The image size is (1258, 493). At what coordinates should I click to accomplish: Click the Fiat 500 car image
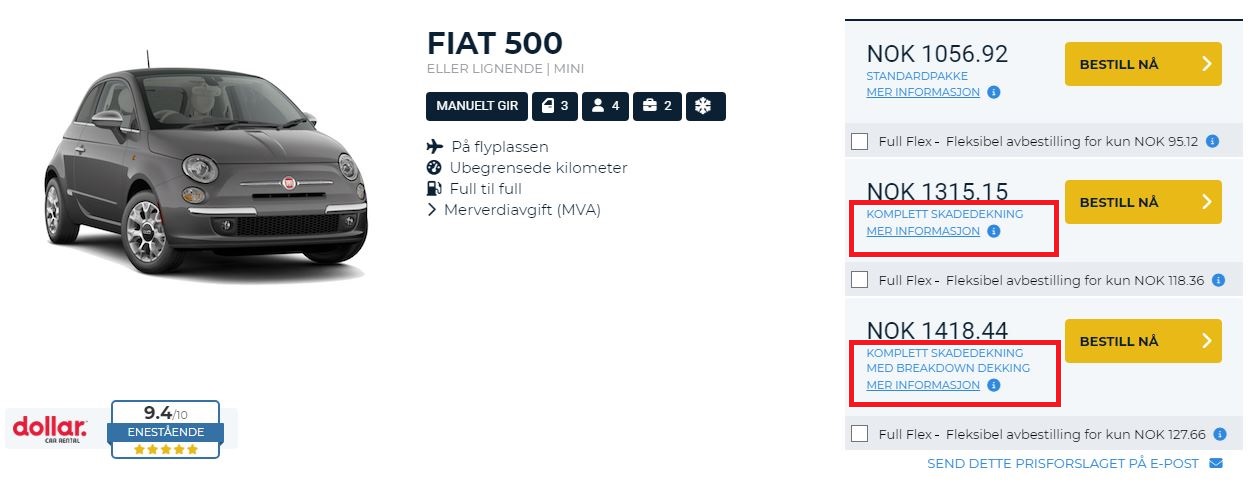(x=207, y=169)
